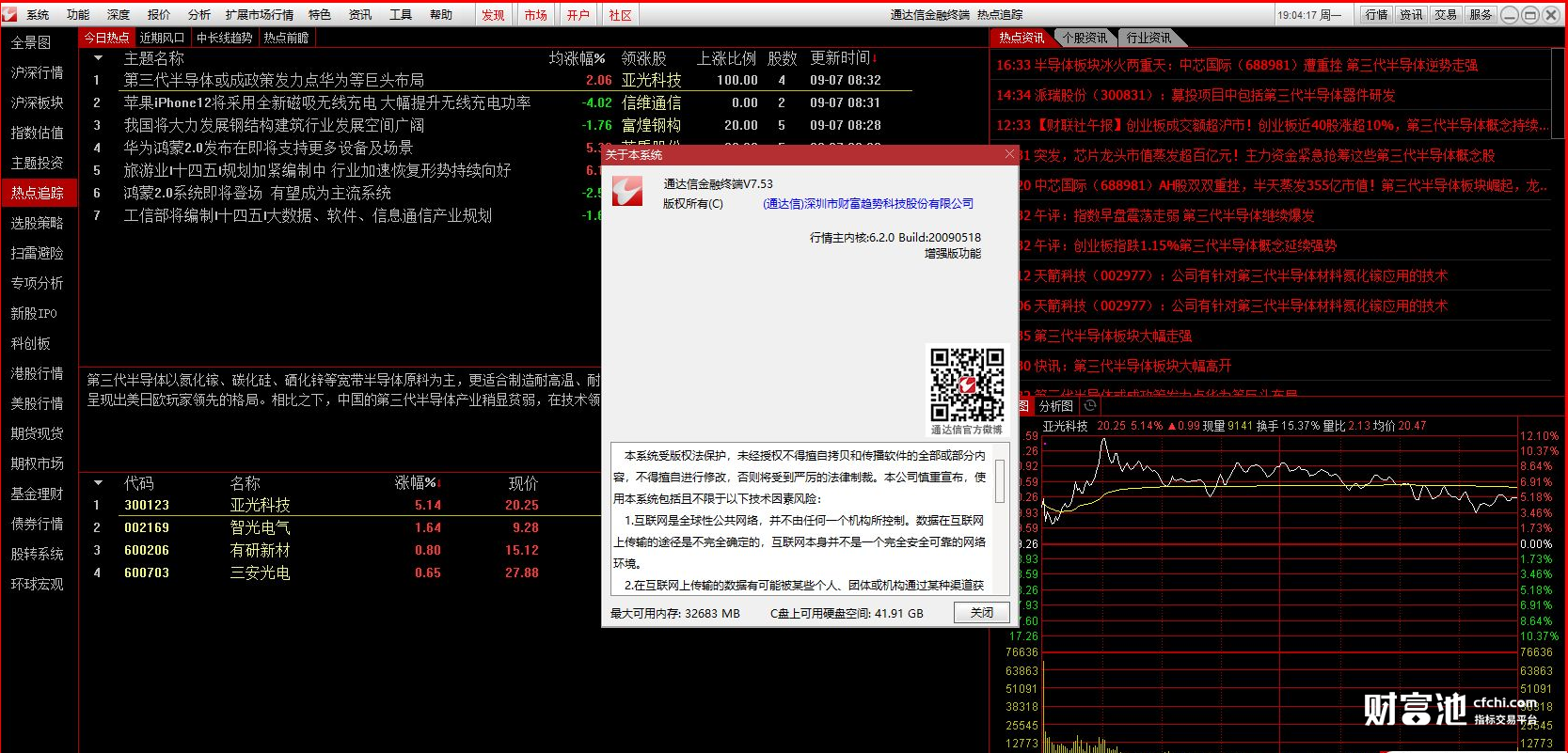Sort by the 均涨幅% column header

(578, 58)
